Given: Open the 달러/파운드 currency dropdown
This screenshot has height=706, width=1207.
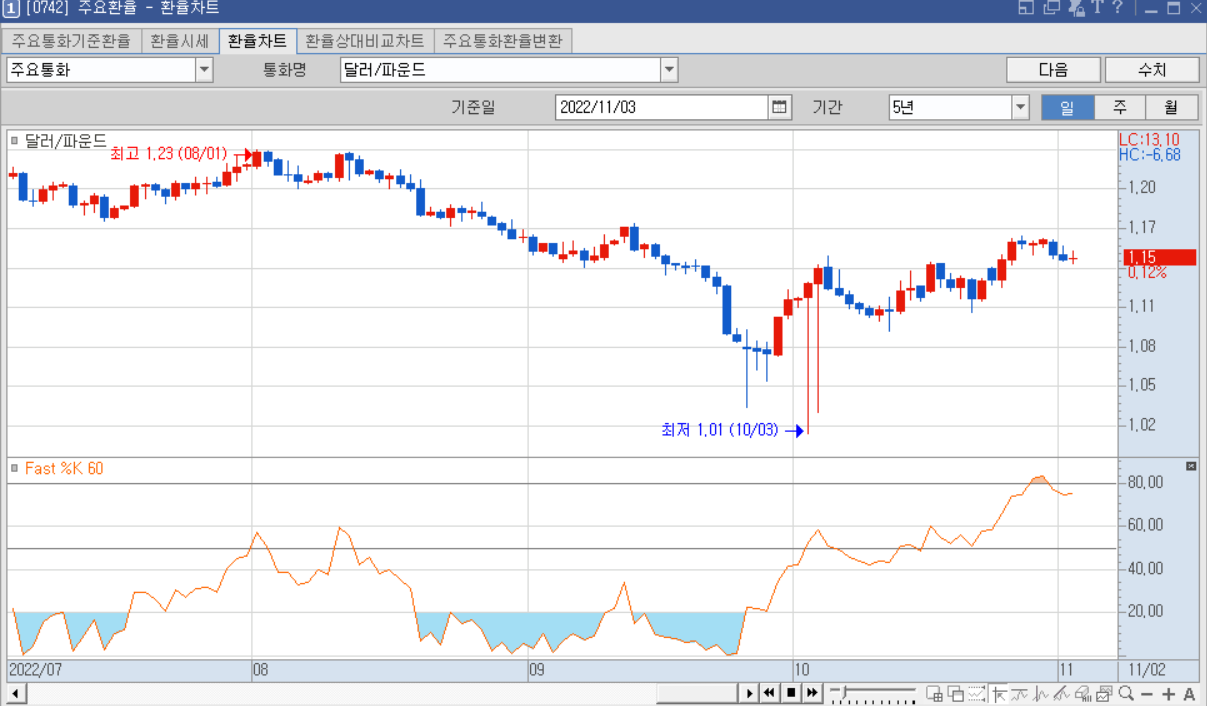Looking at the screenshot, I should pos(669,70).
